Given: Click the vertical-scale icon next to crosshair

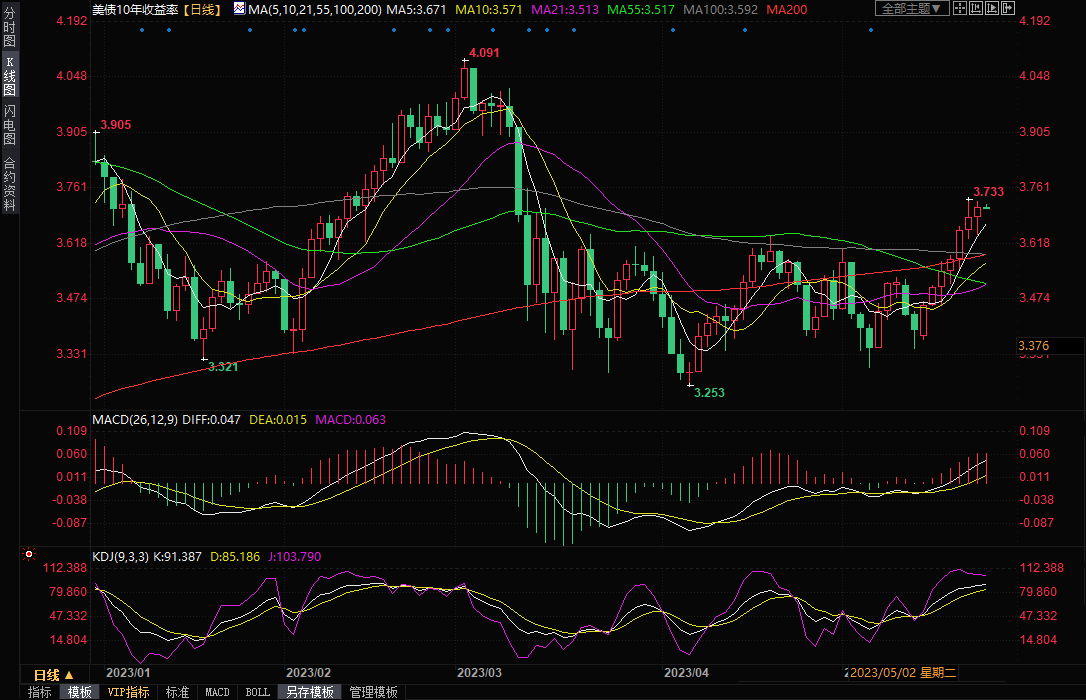Looking at the screenshot, I should pos(978,8).
